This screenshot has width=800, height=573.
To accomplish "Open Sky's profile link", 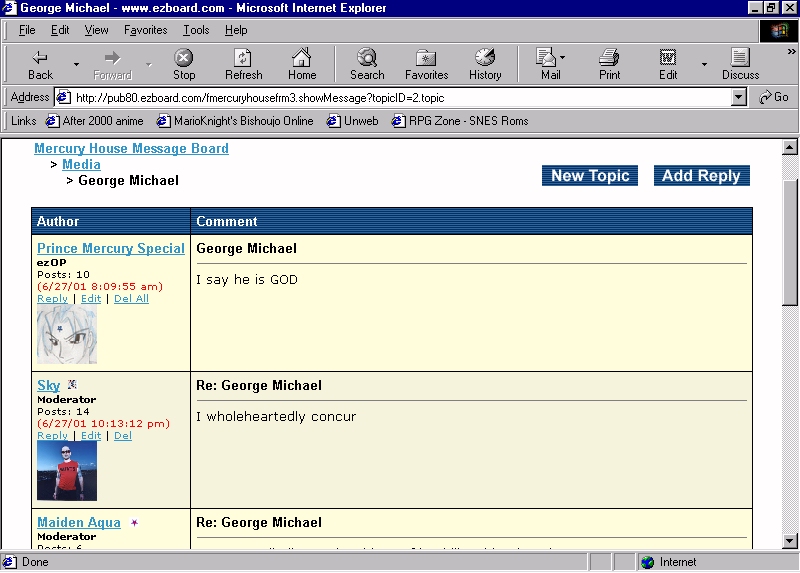I will (x=48, y=385).
